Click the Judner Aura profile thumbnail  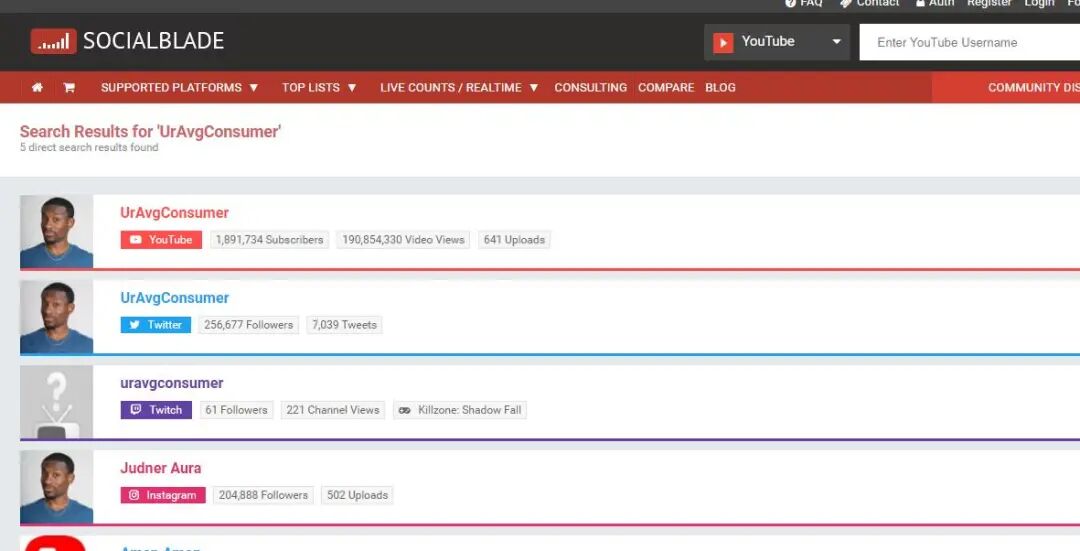(56, 487)
